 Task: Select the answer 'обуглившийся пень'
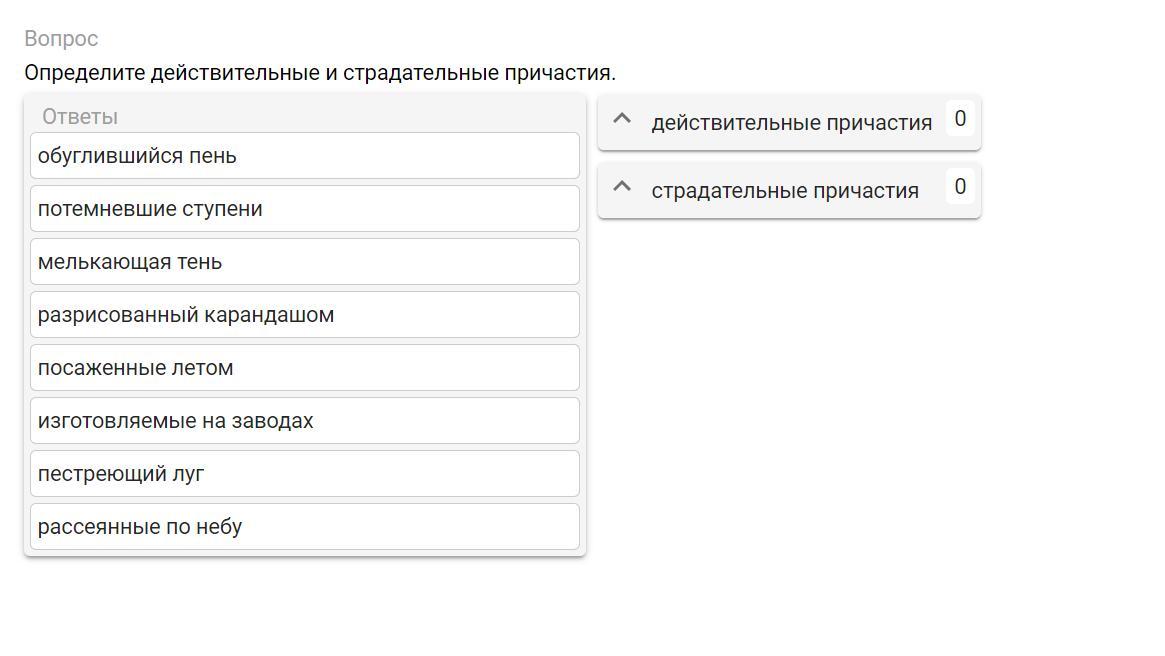[304, 156]
